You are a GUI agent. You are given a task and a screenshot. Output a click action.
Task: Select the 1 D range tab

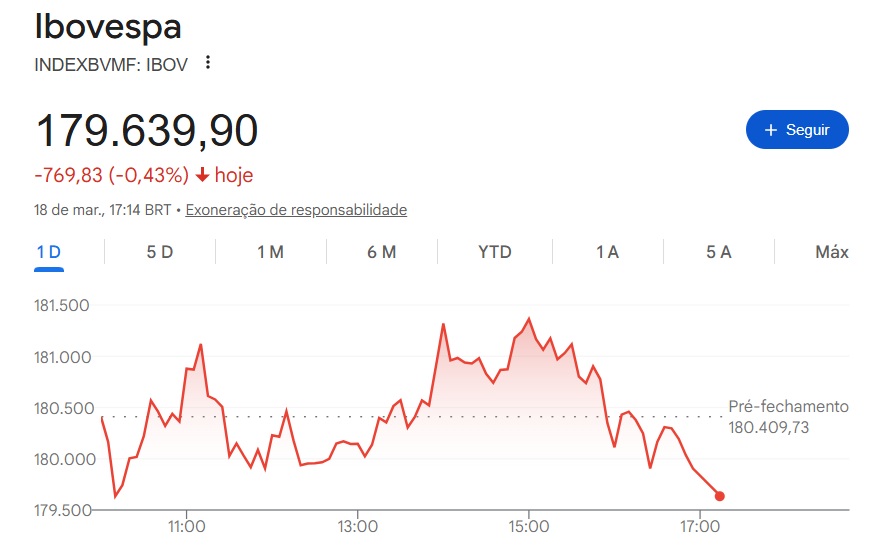click(48, 252)
